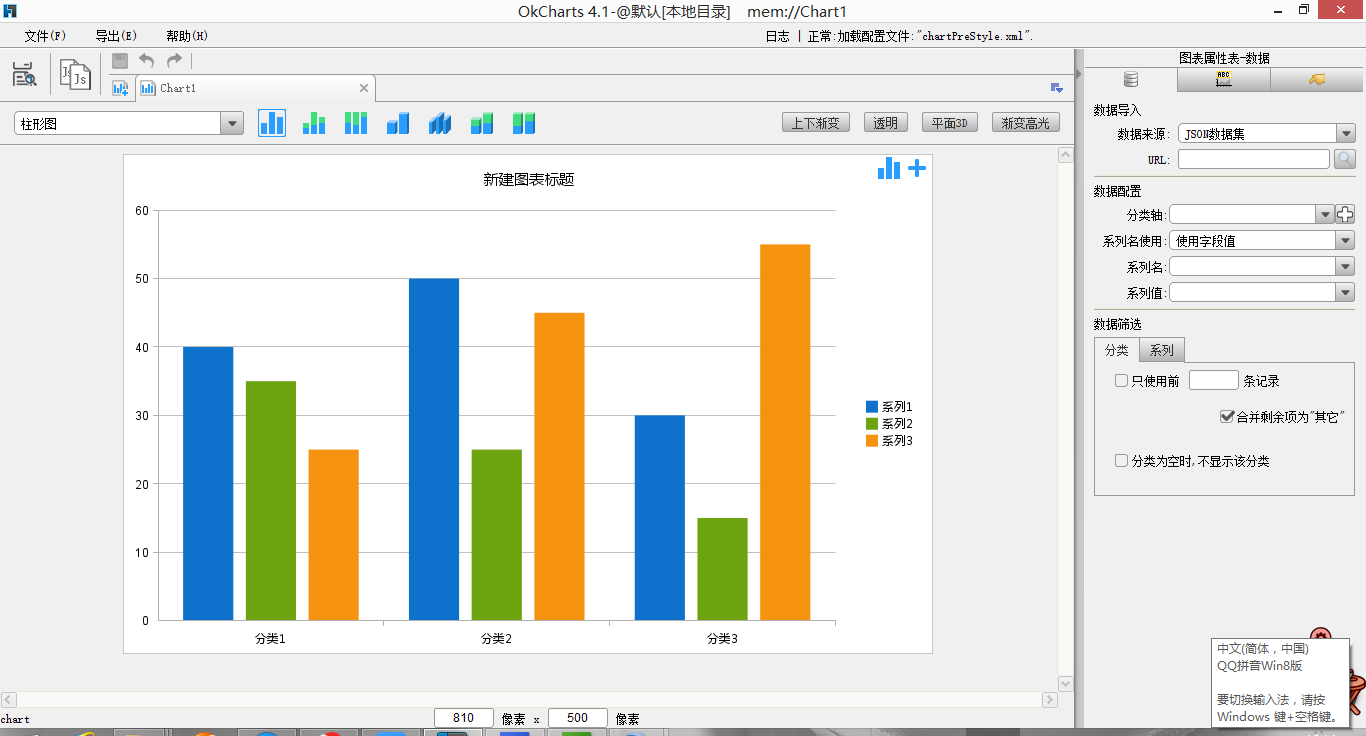Select the 系列 filter tab
The height and width of the screenshot is (736, 1366).
1161,350
